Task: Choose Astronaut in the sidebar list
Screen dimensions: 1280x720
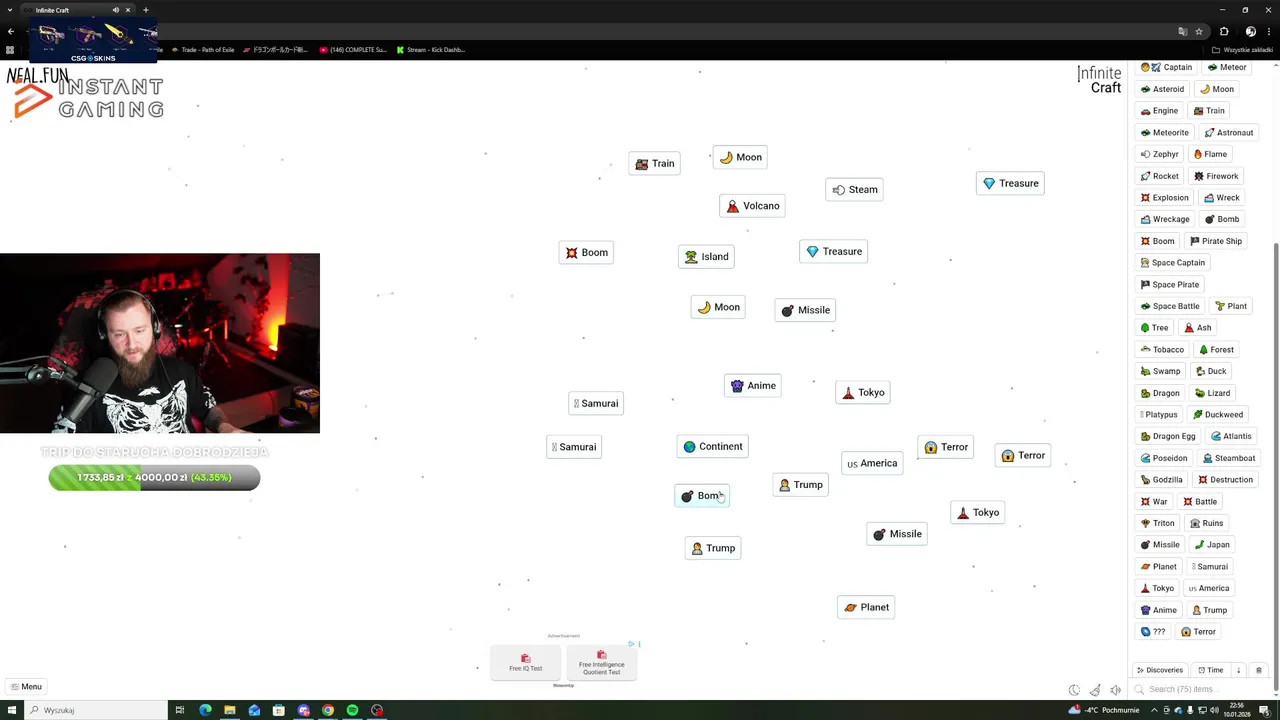Action: [x=1229, y=133]
